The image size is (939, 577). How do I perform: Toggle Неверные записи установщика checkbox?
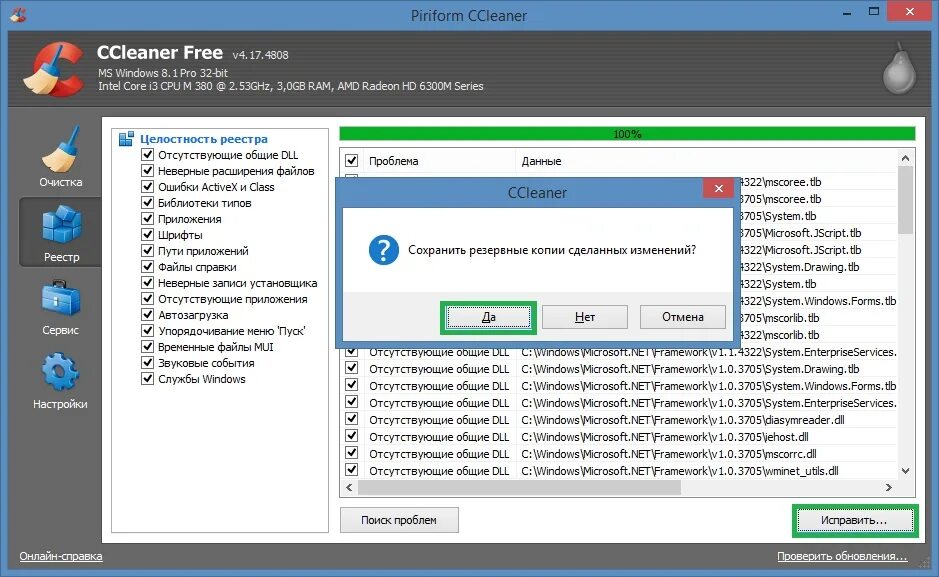pyautogui.click(x=147, y=283)
